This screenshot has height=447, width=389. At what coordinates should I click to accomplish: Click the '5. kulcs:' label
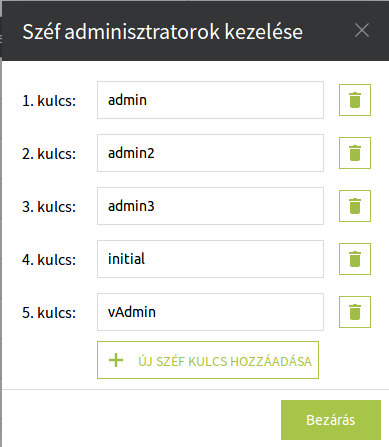[x=49, y=313]
